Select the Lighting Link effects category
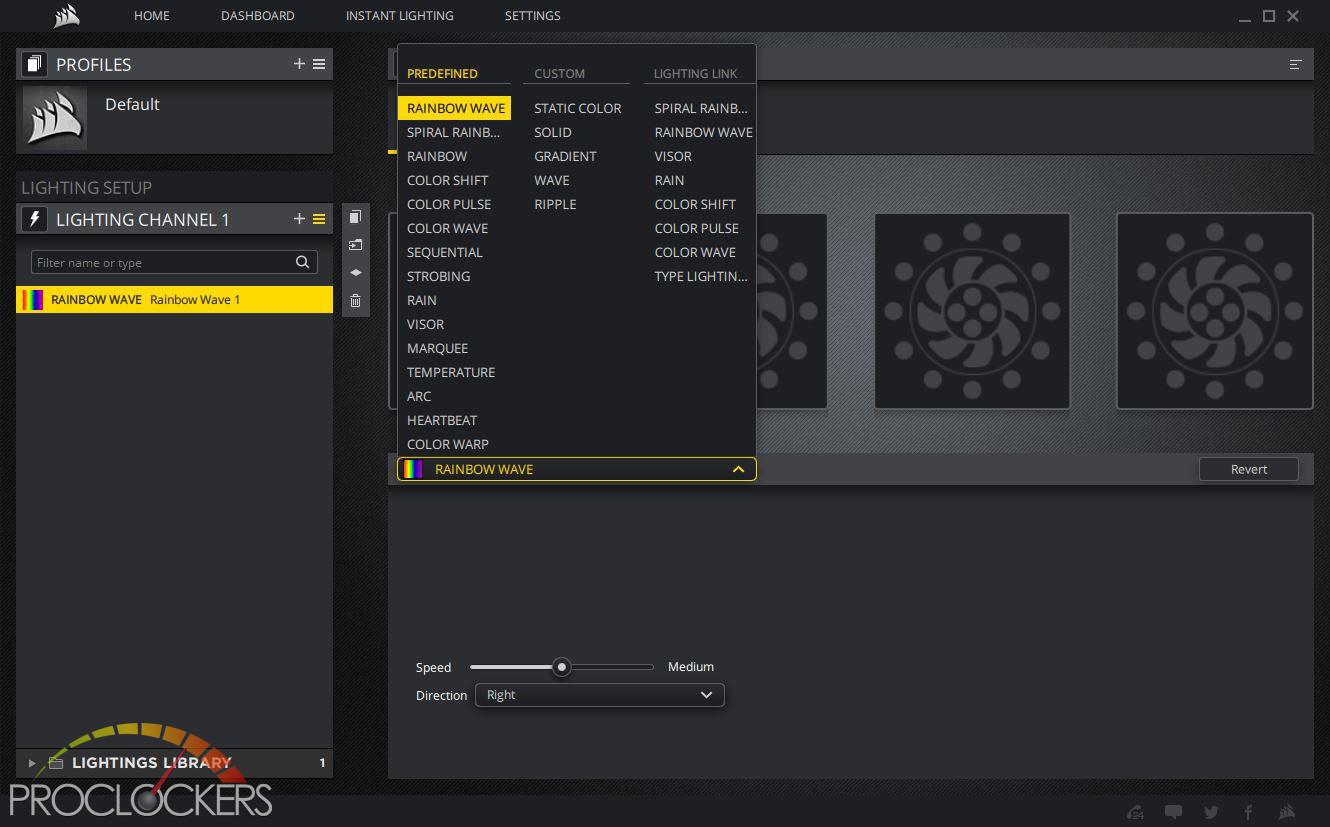The height and width of the screenshot is (827, 1330). pyautogui.click(x=695, y=73)
